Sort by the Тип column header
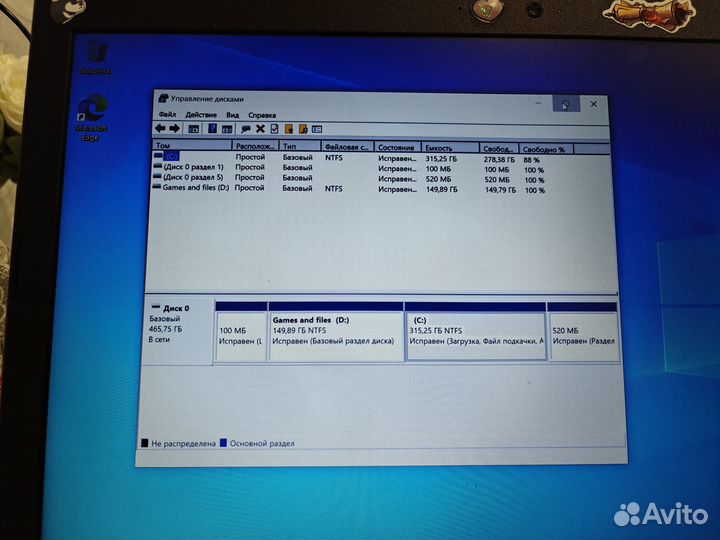Viewport: 720px width, 540px height. [300, 146]
